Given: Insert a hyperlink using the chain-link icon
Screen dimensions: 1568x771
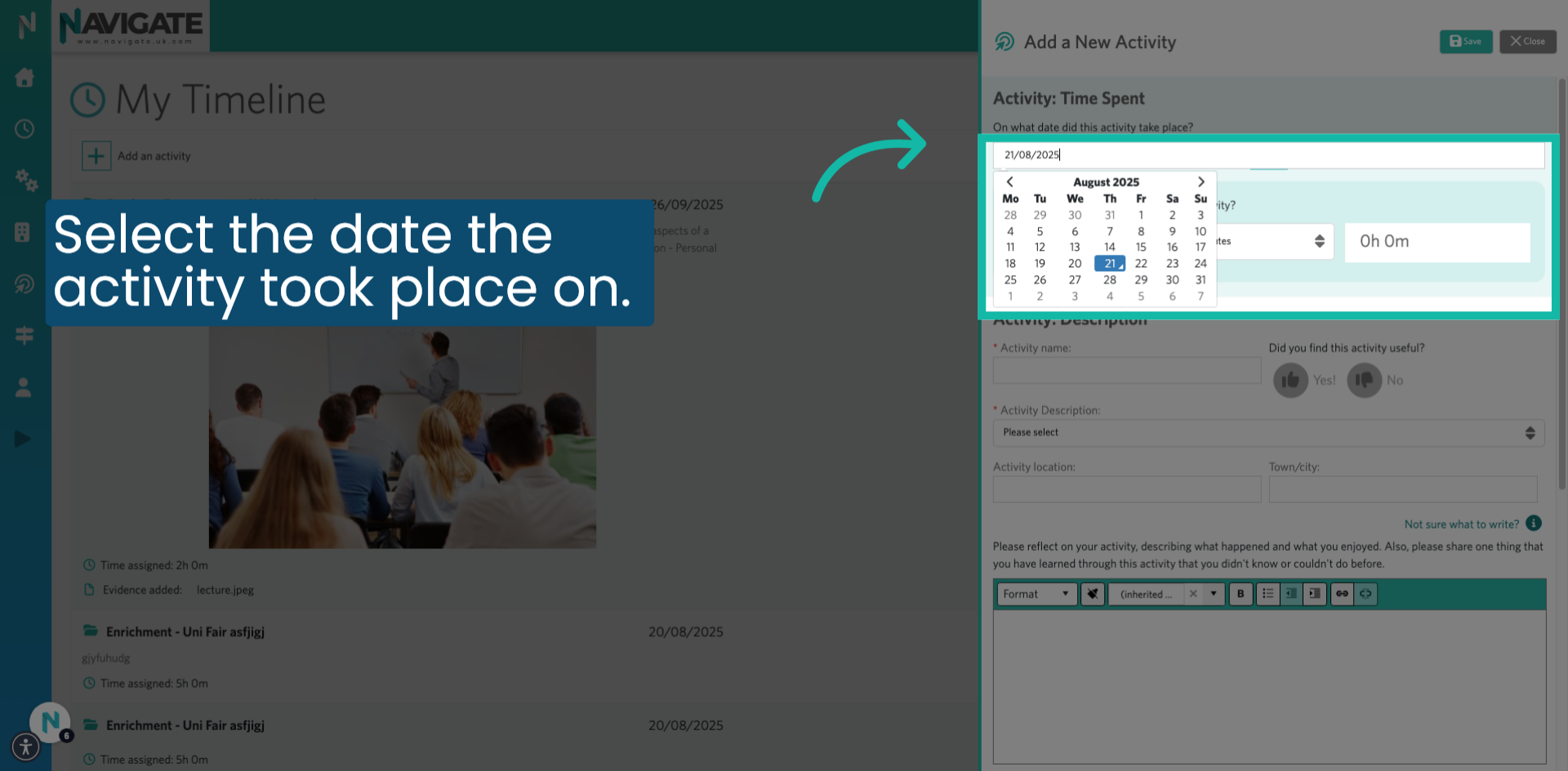Looking at the screenshot, I should tap(1342, 594).
